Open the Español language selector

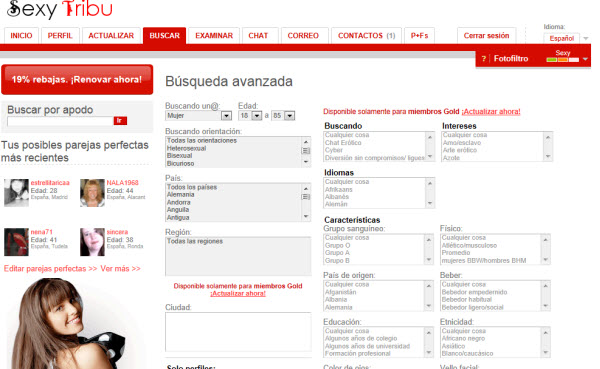tap(566, 38)
